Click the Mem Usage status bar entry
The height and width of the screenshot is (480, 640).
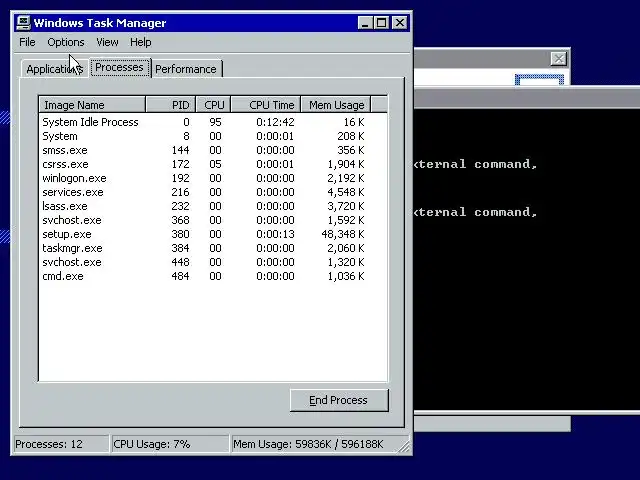tap(314, 444)
